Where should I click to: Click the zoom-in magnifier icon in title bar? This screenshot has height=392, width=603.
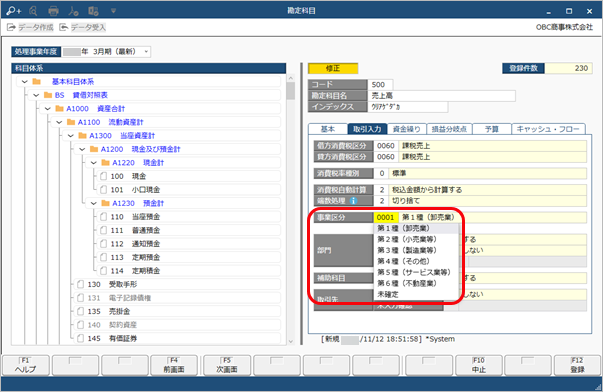pos(13,11)
